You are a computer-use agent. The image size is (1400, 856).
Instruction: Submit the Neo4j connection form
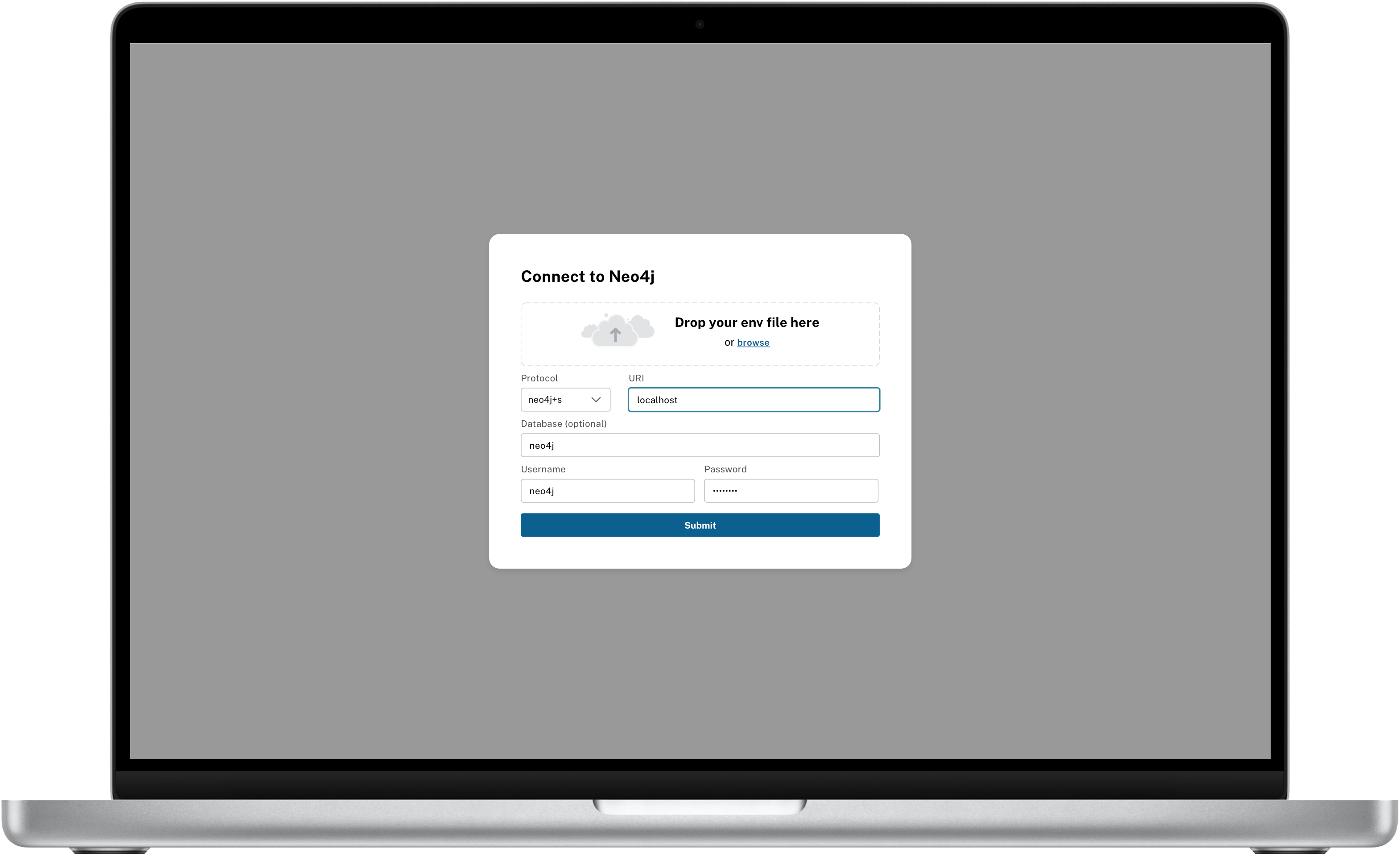pos(700,525)
